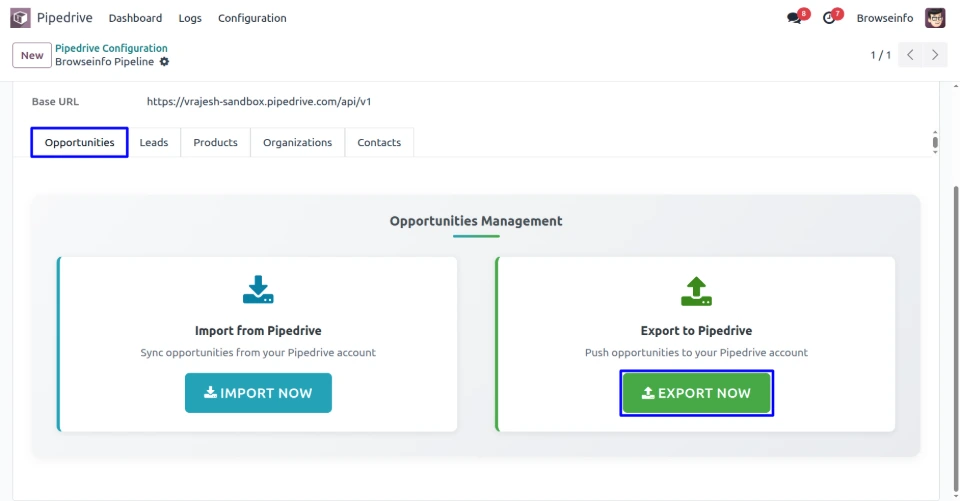
Task: Open the chat messages icon
Action: (795, 18)
